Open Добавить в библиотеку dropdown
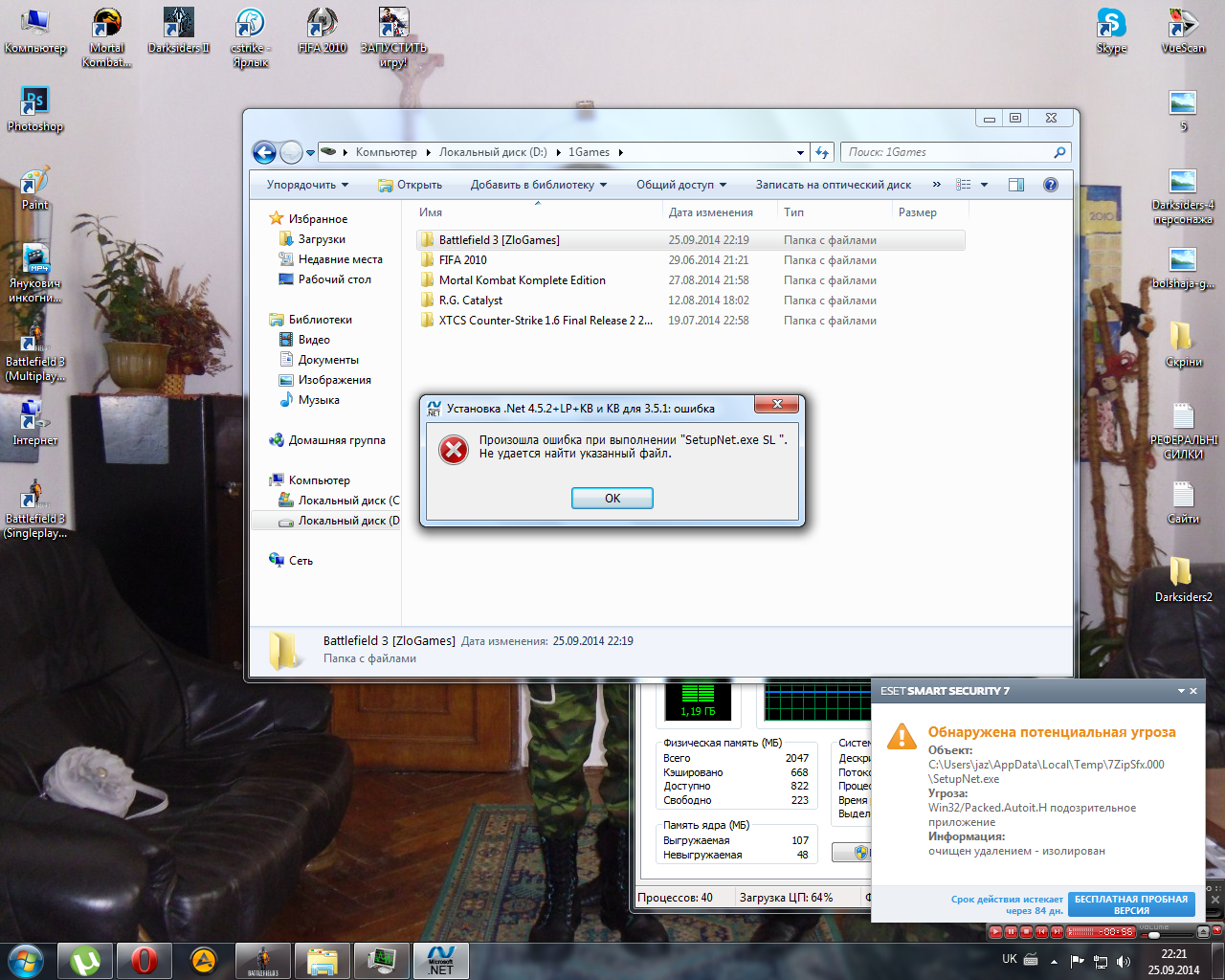The image size is (1225, 980). [x=539, y=185]
